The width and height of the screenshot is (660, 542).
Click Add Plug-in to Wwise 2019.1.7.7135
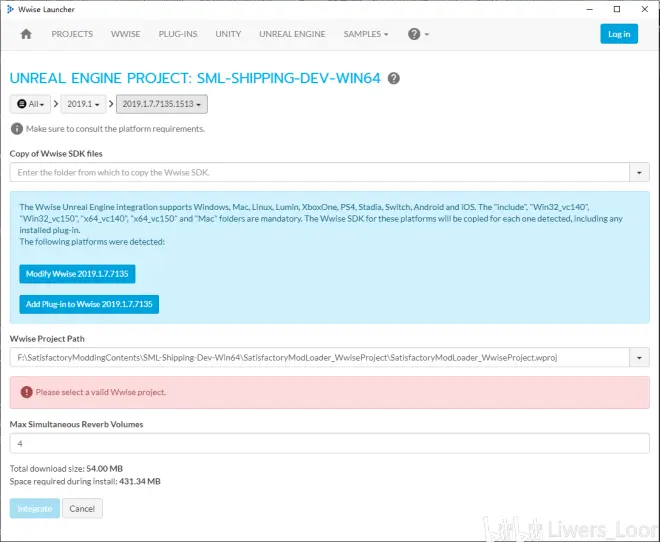[89, 304]
